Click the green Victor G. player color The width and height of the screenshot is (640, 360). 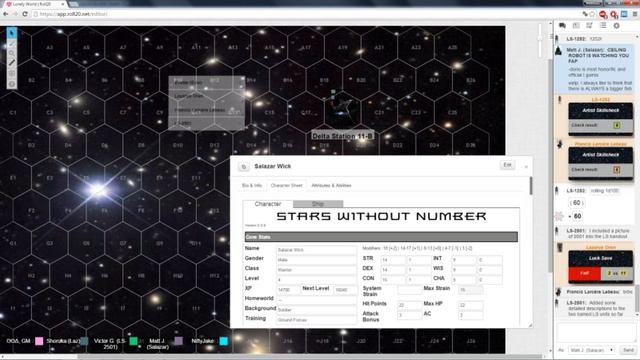[133, 341]
